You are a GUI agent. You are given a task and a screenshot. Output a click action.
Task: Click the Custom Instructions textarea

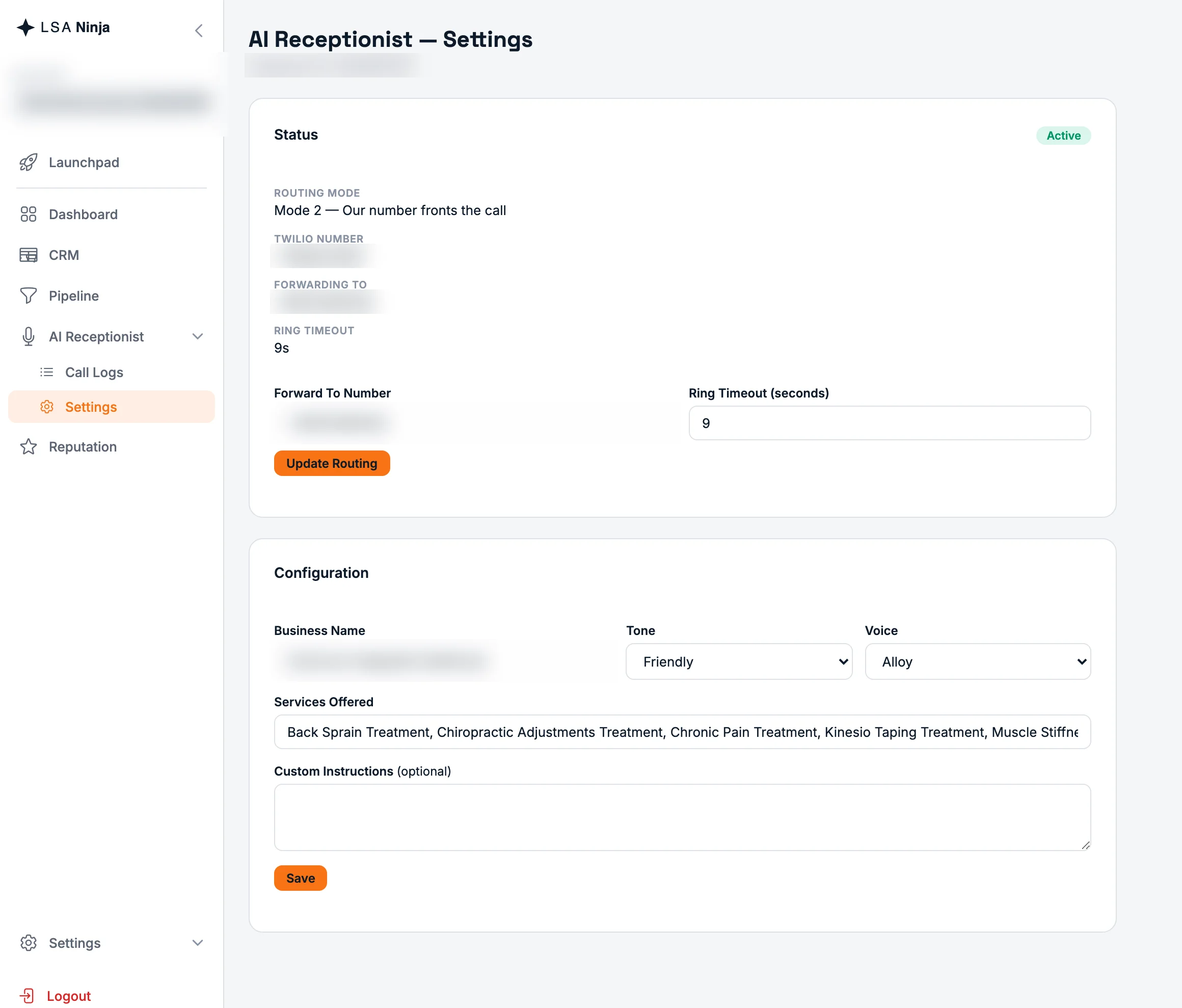point(682,817)
